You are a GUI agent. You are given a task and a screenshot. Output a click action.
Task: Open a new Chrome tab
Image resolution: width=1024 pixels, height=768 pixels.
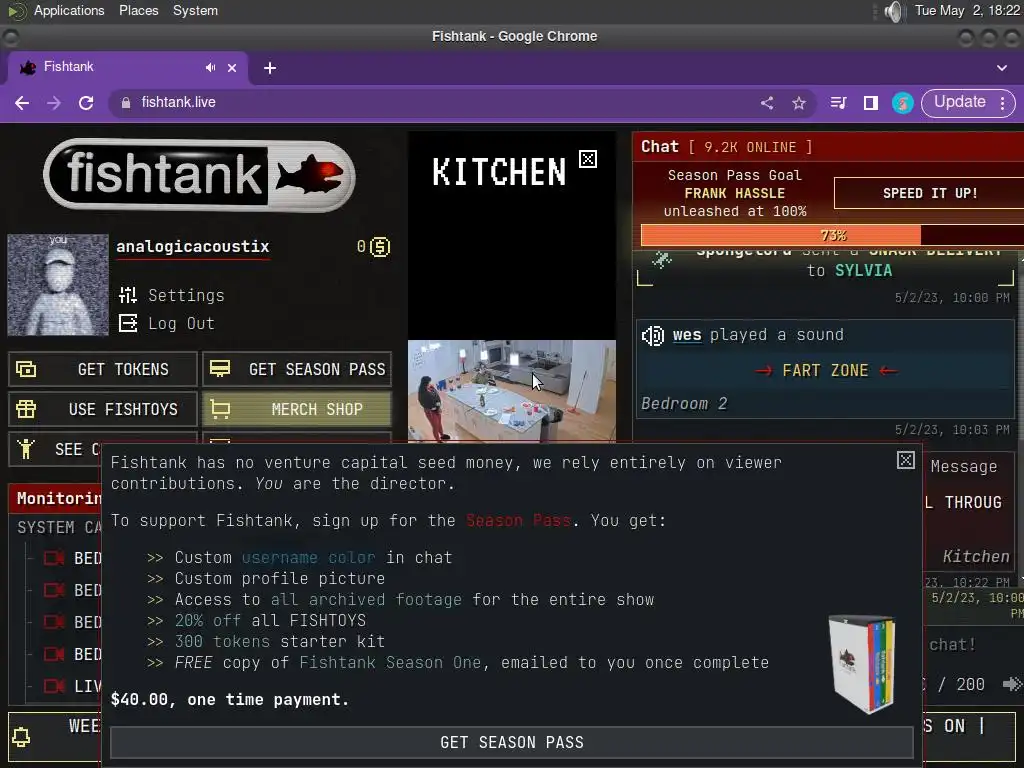(x=270, y=68)
